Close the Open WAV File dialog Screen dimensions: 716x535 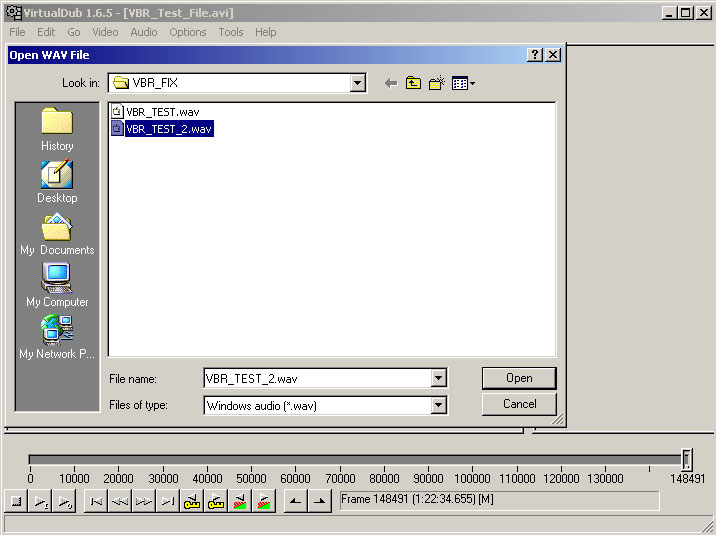pyautogui.click(x=553, y=55)
